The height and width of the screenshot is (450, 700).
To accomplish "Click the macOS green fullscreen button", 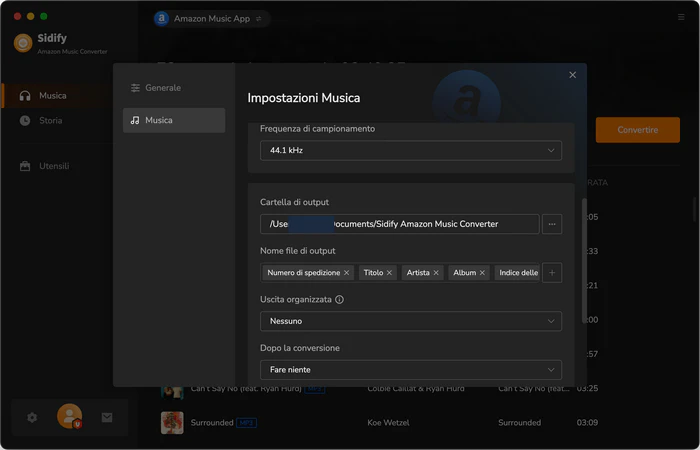I will [44, 17].
